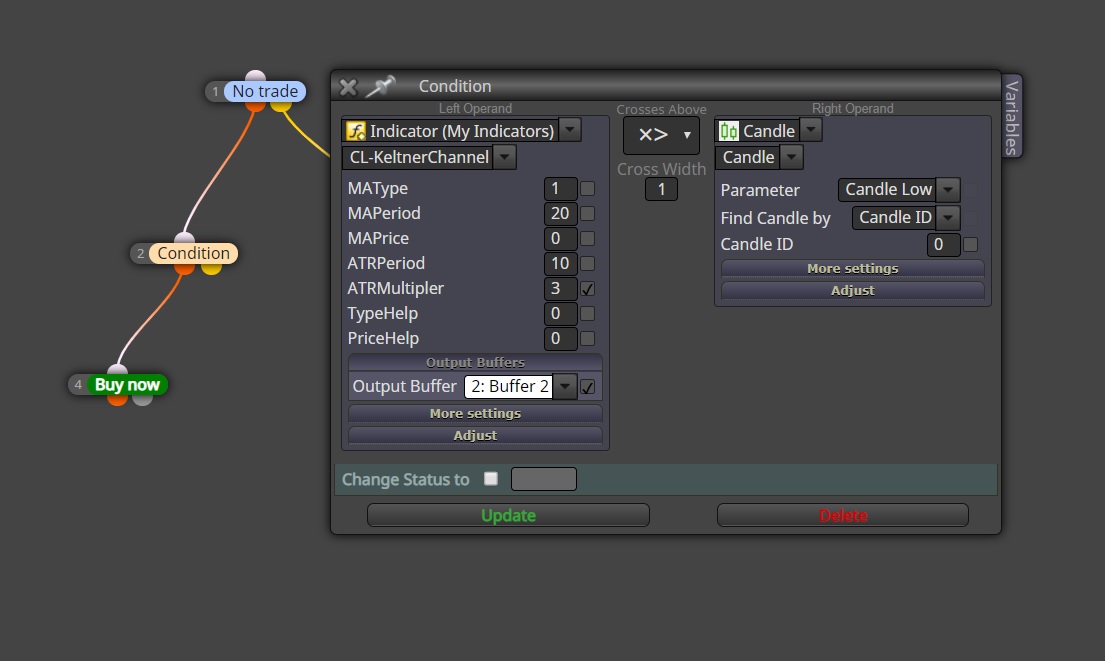Click the orange output connector of Condition node

(x=185, y=268)
